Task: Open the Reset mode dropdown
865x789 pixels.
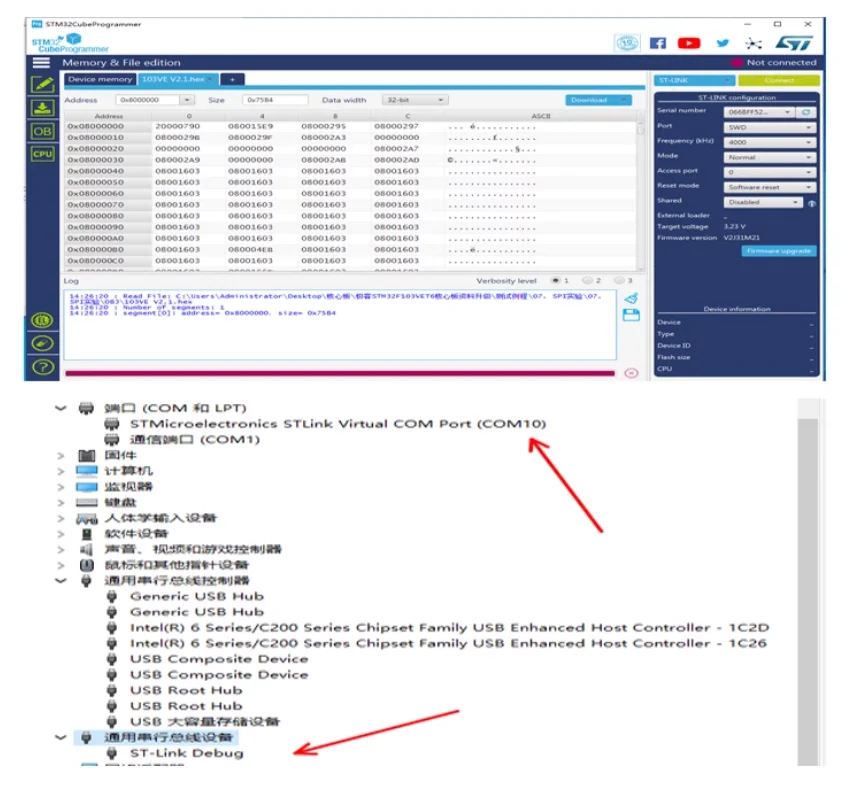Action: click(x=770, y=187)
